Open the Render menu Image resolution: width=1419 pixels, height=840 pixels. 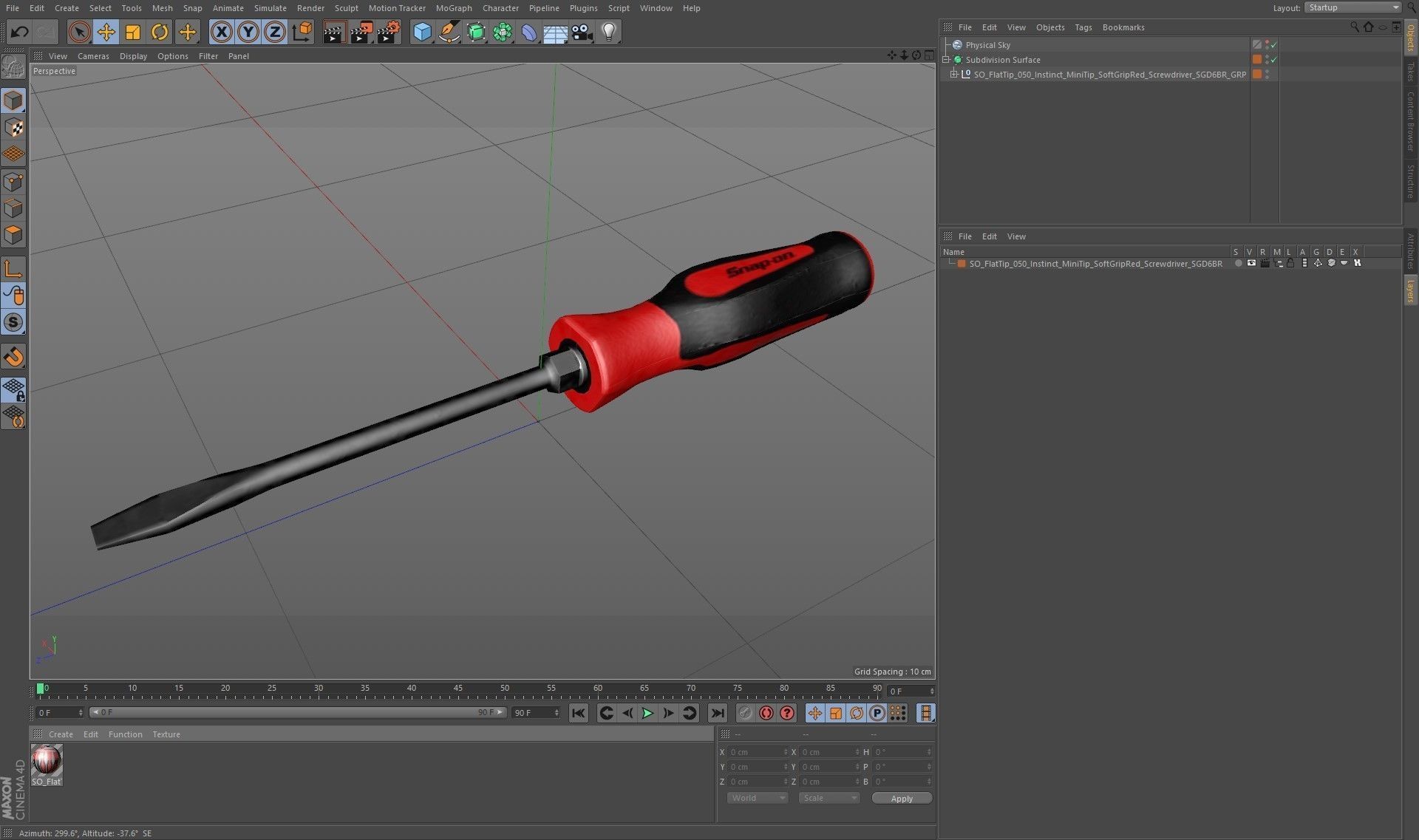pyautogui.click(x=310, y=8)
